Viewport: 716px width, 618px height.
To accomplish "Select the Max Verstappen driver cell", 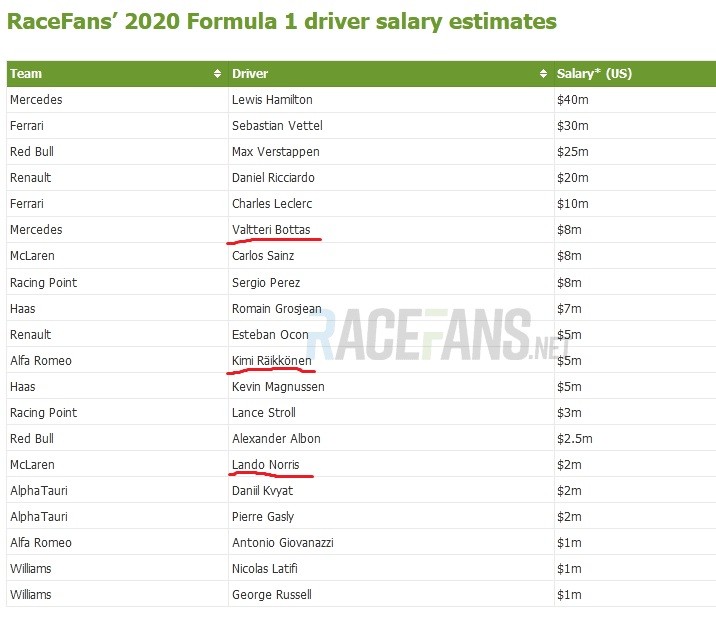I will pyautogui.click(x=276, y=152).
